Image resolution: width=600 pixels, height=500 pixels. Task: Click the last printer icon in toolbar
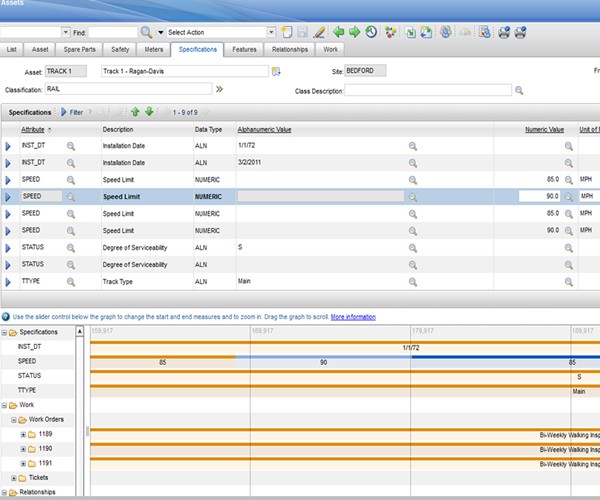(x=520, y=32)
